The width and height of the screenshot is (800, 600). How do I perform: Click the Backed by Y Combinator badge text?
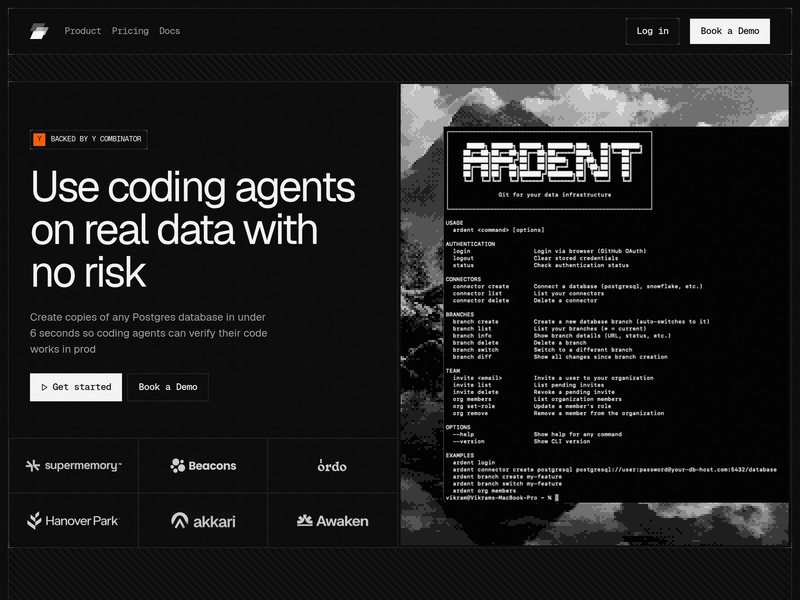[x=96, y=139]
